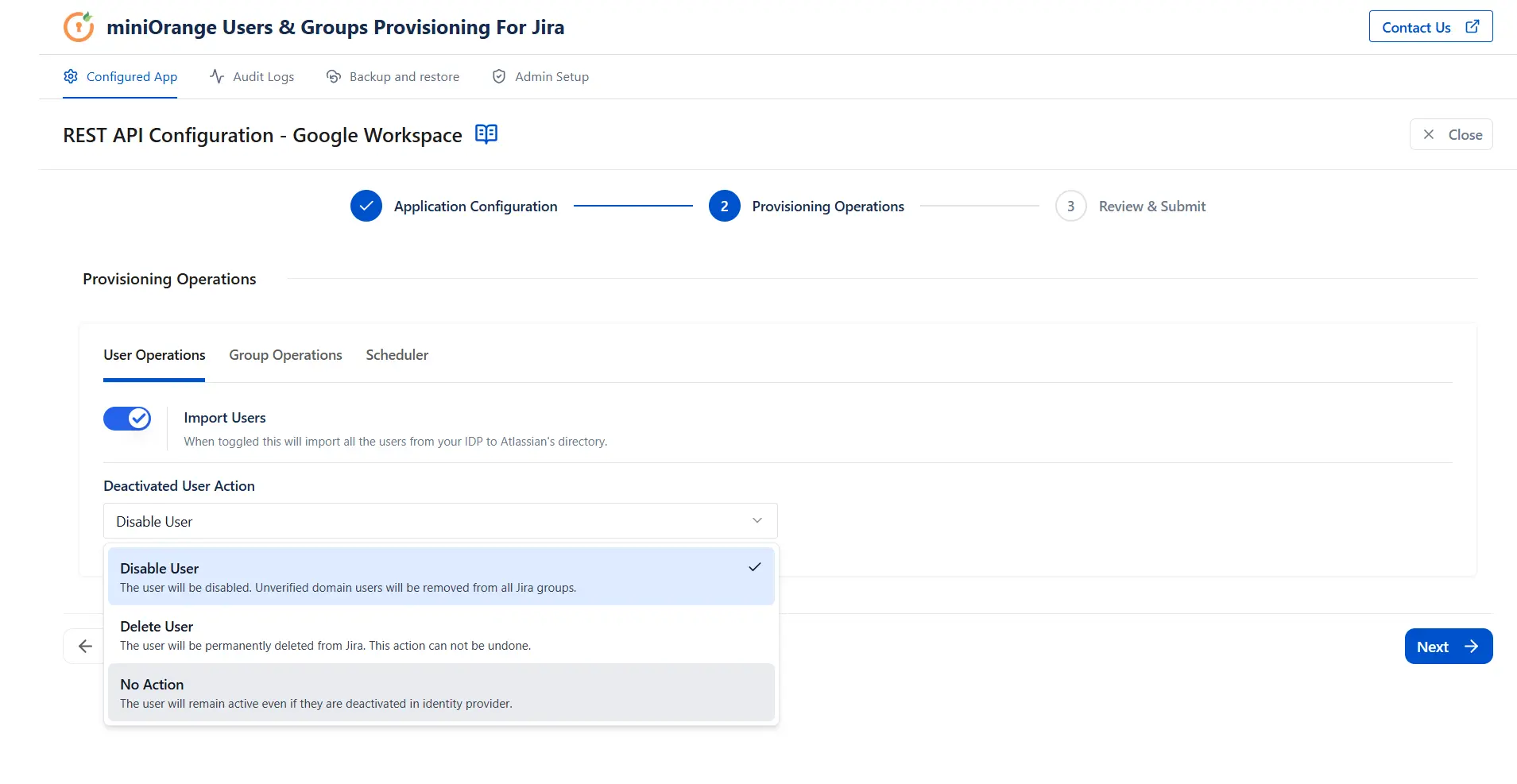Close the REST API Configuration
Image resolution: width=1517 pixels, height=784 pixels.
(x=1451, y=134)
